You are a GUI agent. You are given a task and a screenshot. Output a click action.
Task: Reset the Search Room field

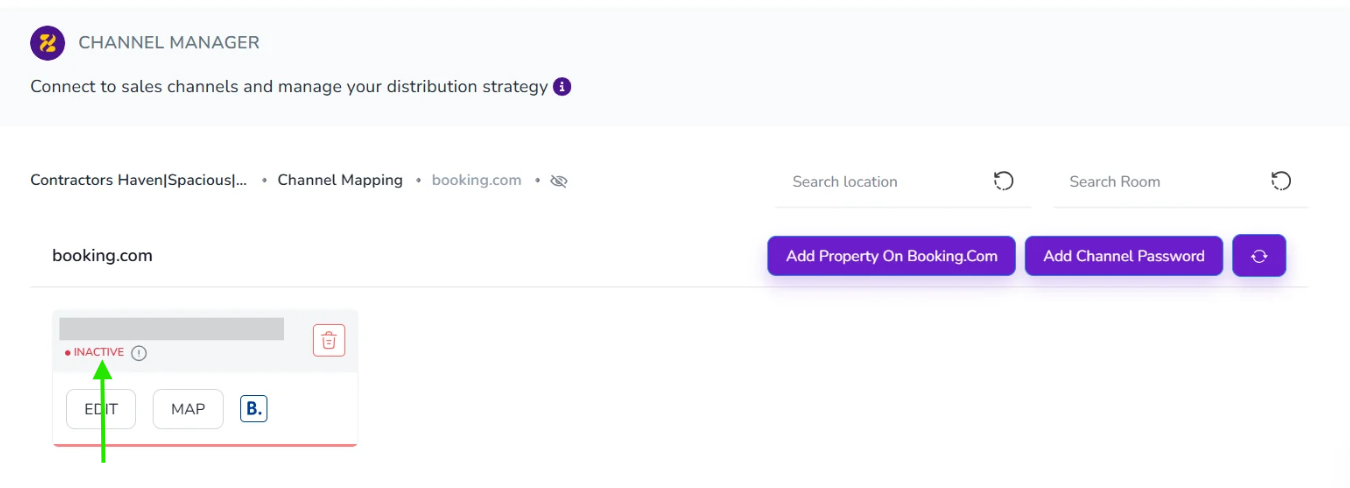click(x=1280, y=181)
